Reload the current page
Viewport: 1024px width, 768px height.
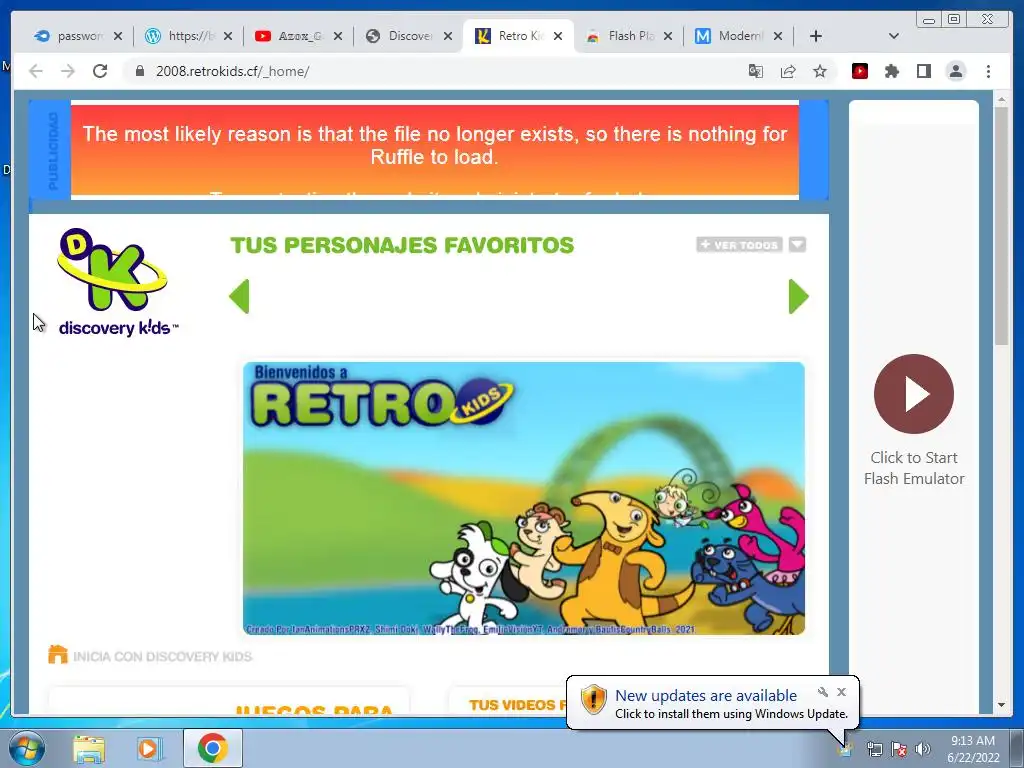click(x=100, y=71)
